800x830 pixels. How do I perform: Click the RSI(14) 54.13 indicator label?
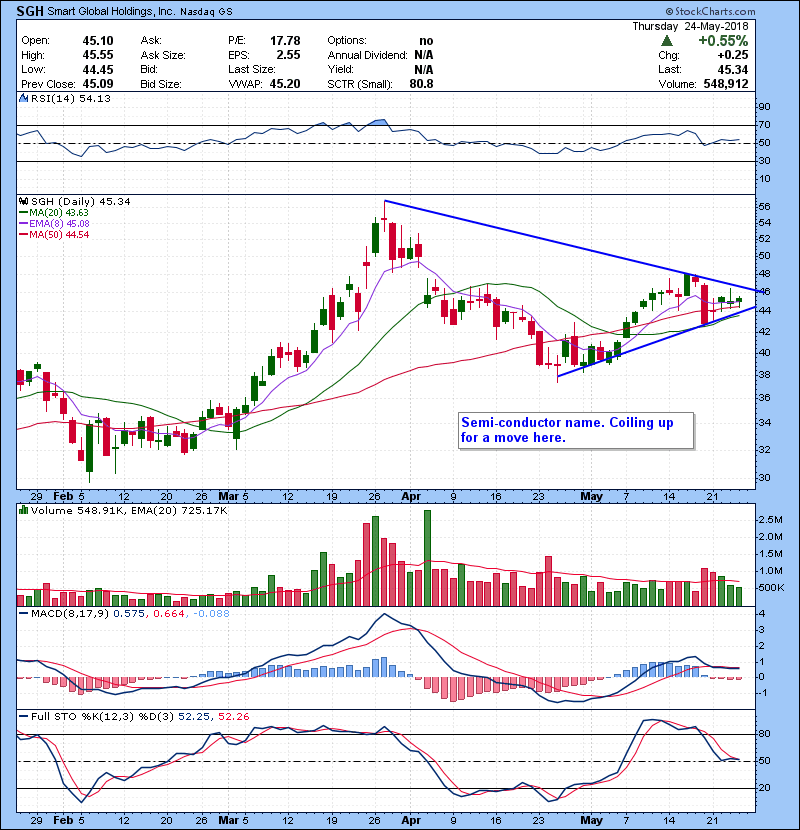(71, 98)
